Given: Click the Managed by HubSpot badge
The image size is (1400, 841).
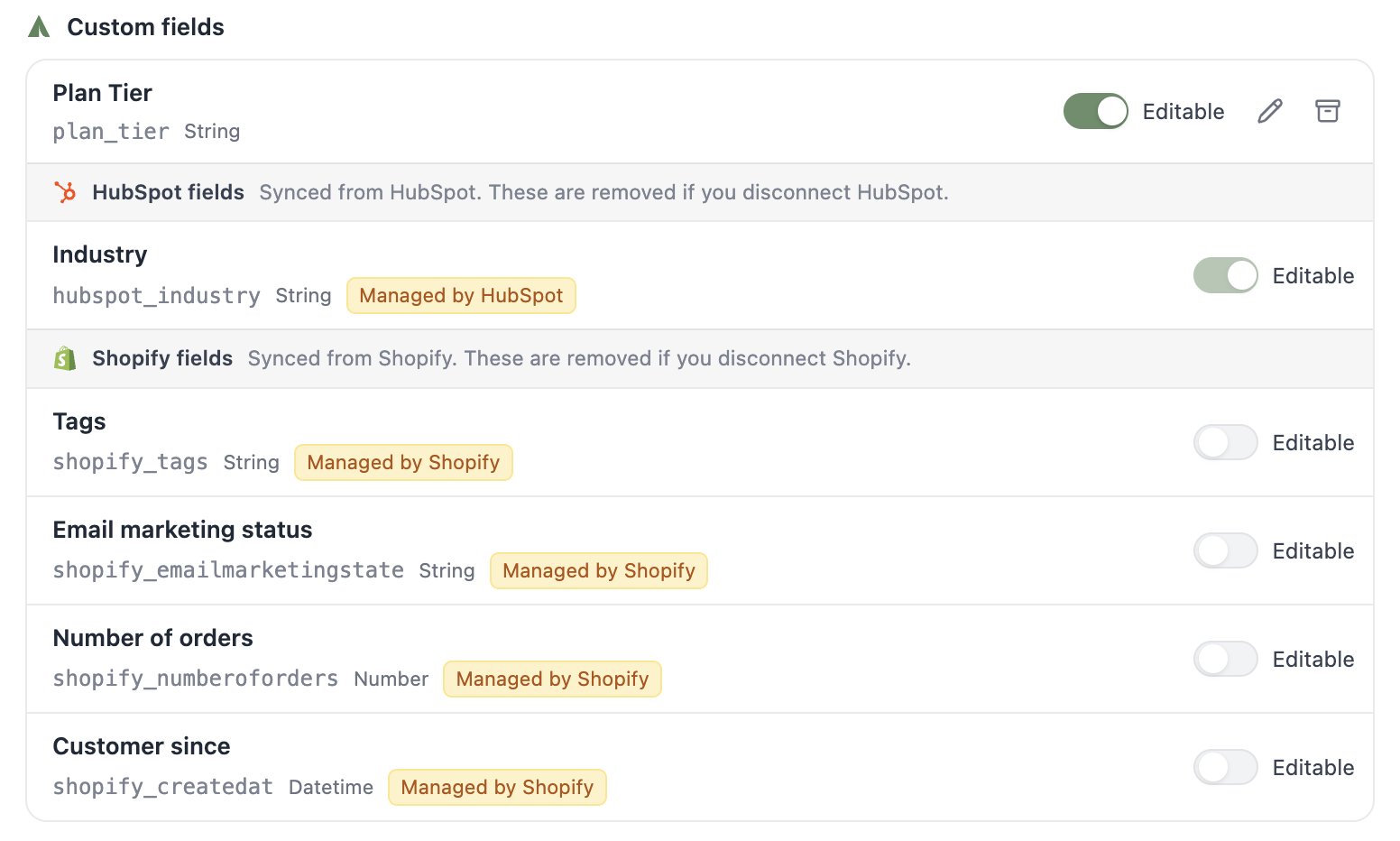Looking at the screenshot, I should [461, 295].
